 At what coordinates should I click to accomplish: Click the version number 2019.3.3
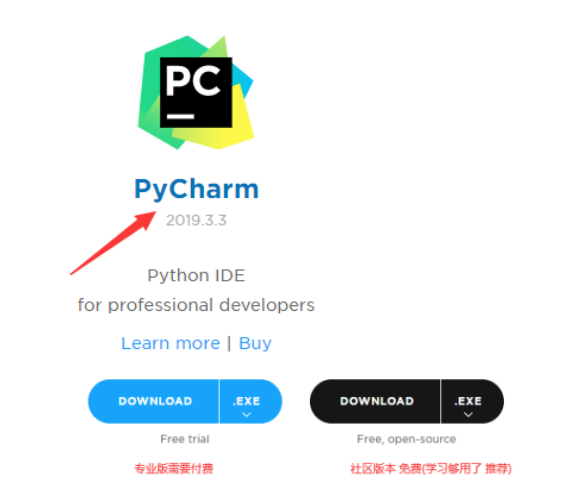click(x=196, y=220)
